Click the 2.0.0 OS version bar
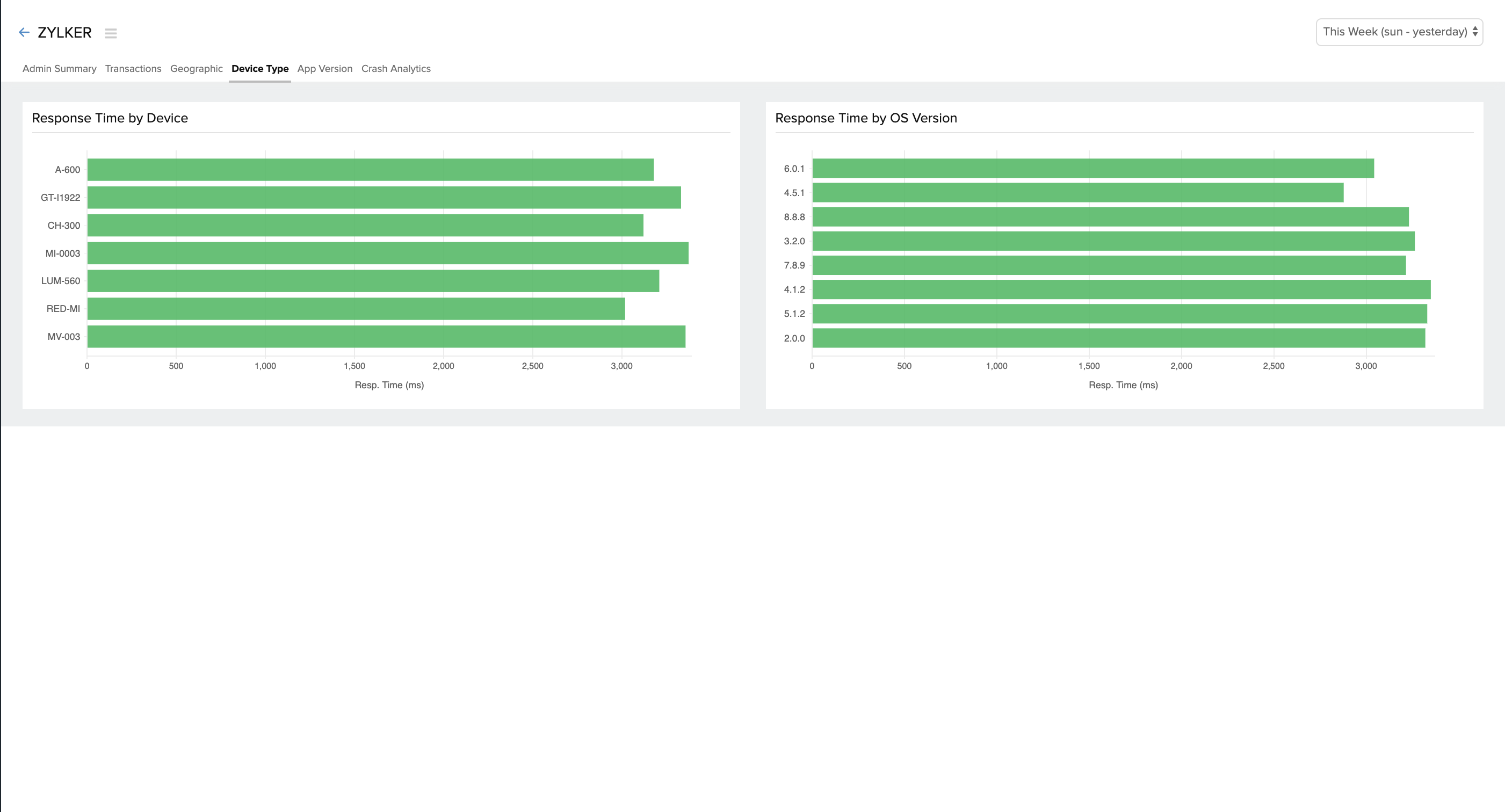The height and width of the screenshot is (812, 1505). pyautogui.click(x=1118, y=338)
